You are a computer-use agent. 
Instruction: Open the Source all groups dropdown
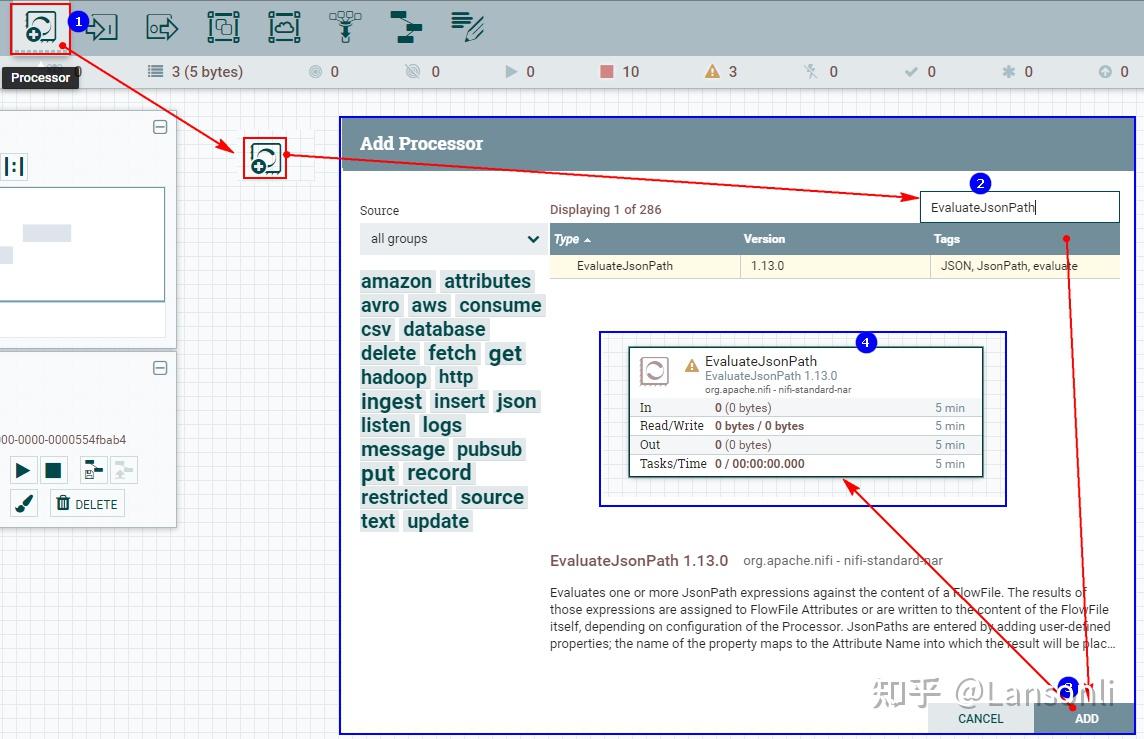pyautogui.click(x=452, y=239)
